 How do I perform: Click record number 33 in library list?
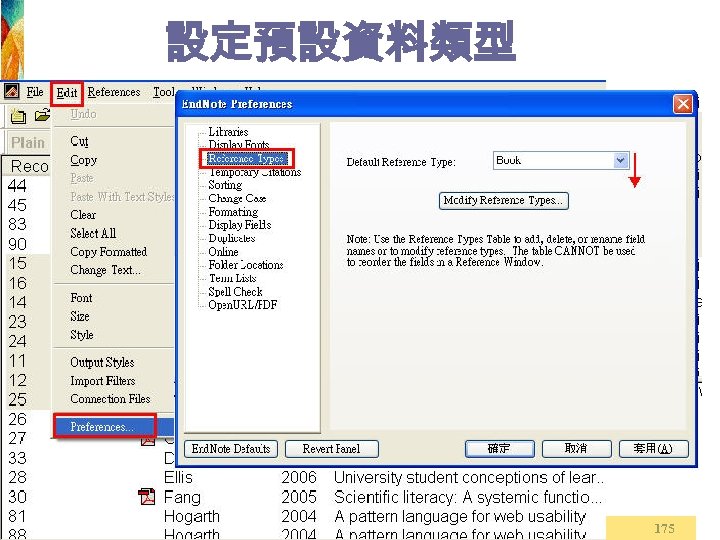pyautogui.click(x=17, y=458)
